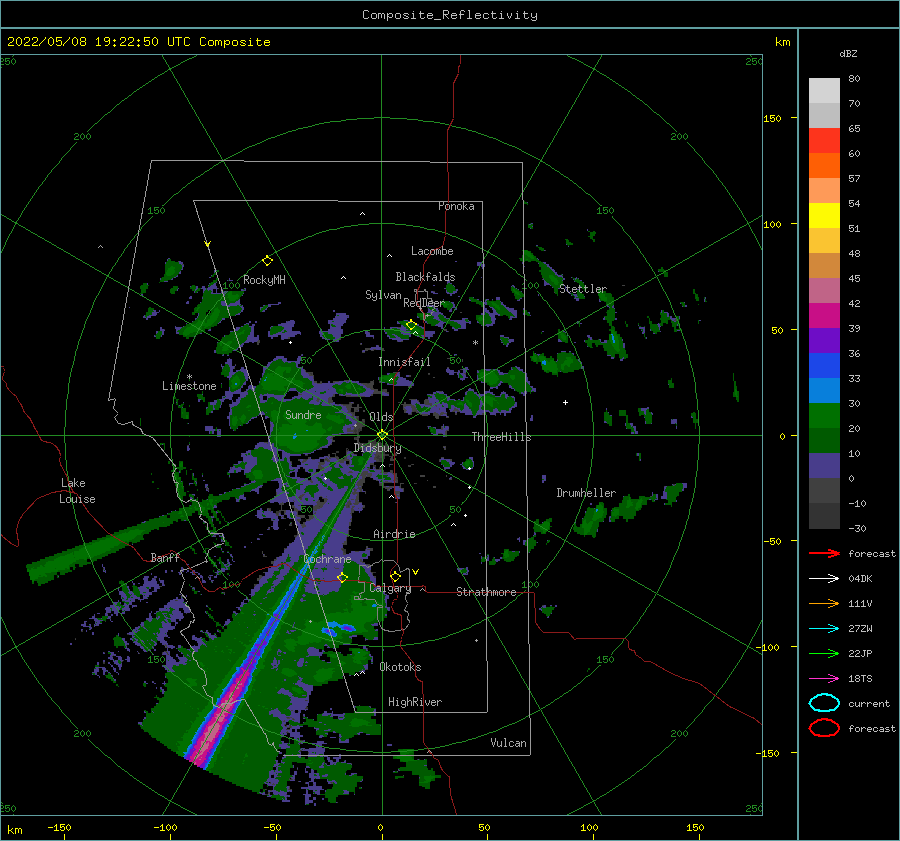Click the RedDeer city label
This screenshot has height=841, width=900.
click(424, 303)
